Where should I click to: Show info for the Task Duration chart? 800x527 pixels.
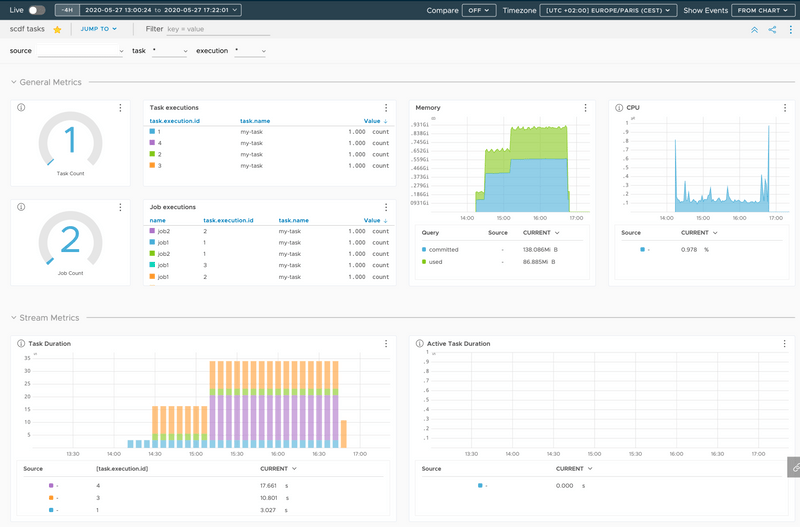coord(21,343)
